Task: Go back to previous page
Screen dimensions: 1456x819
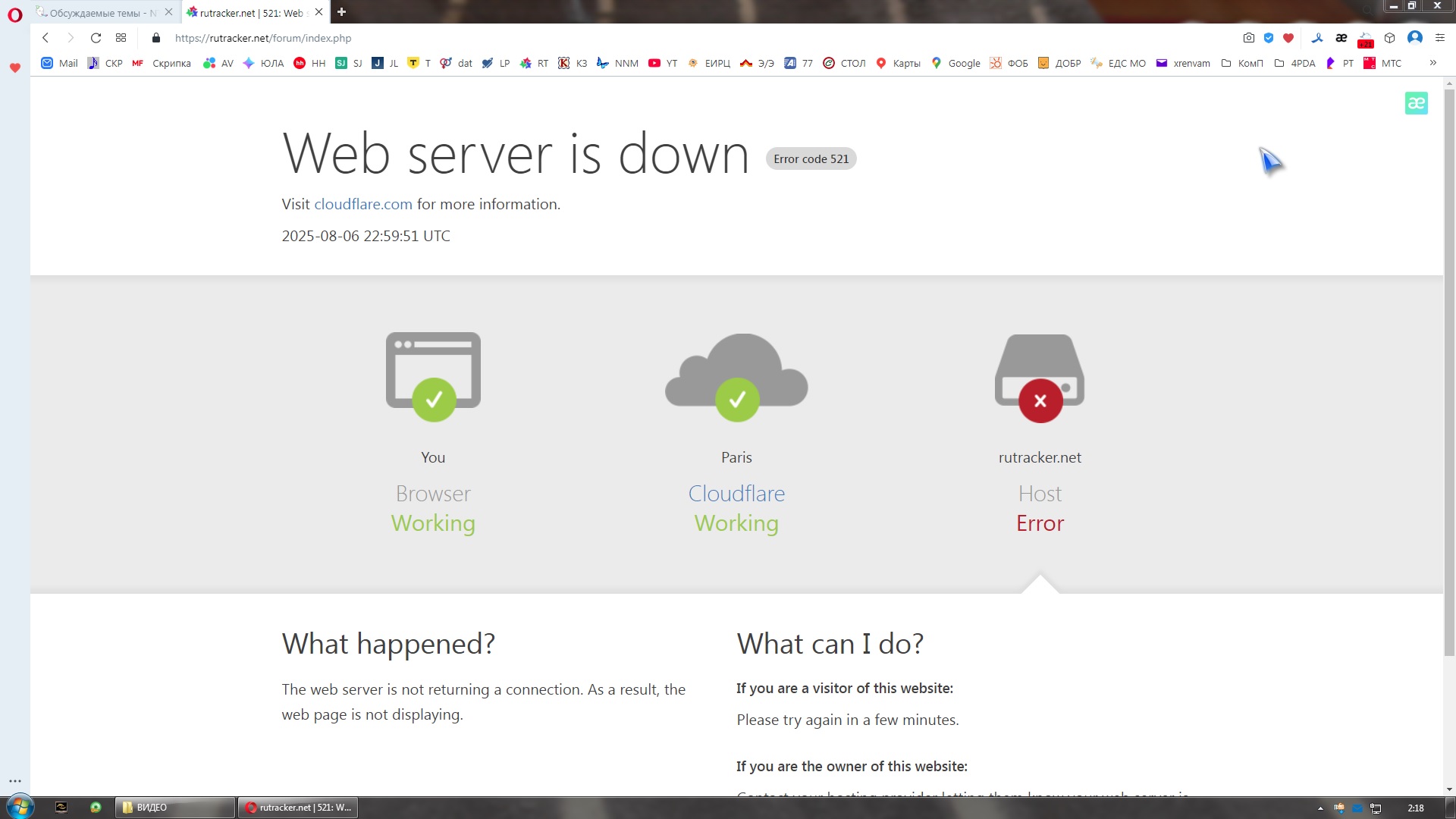Action: click(45, 38)
